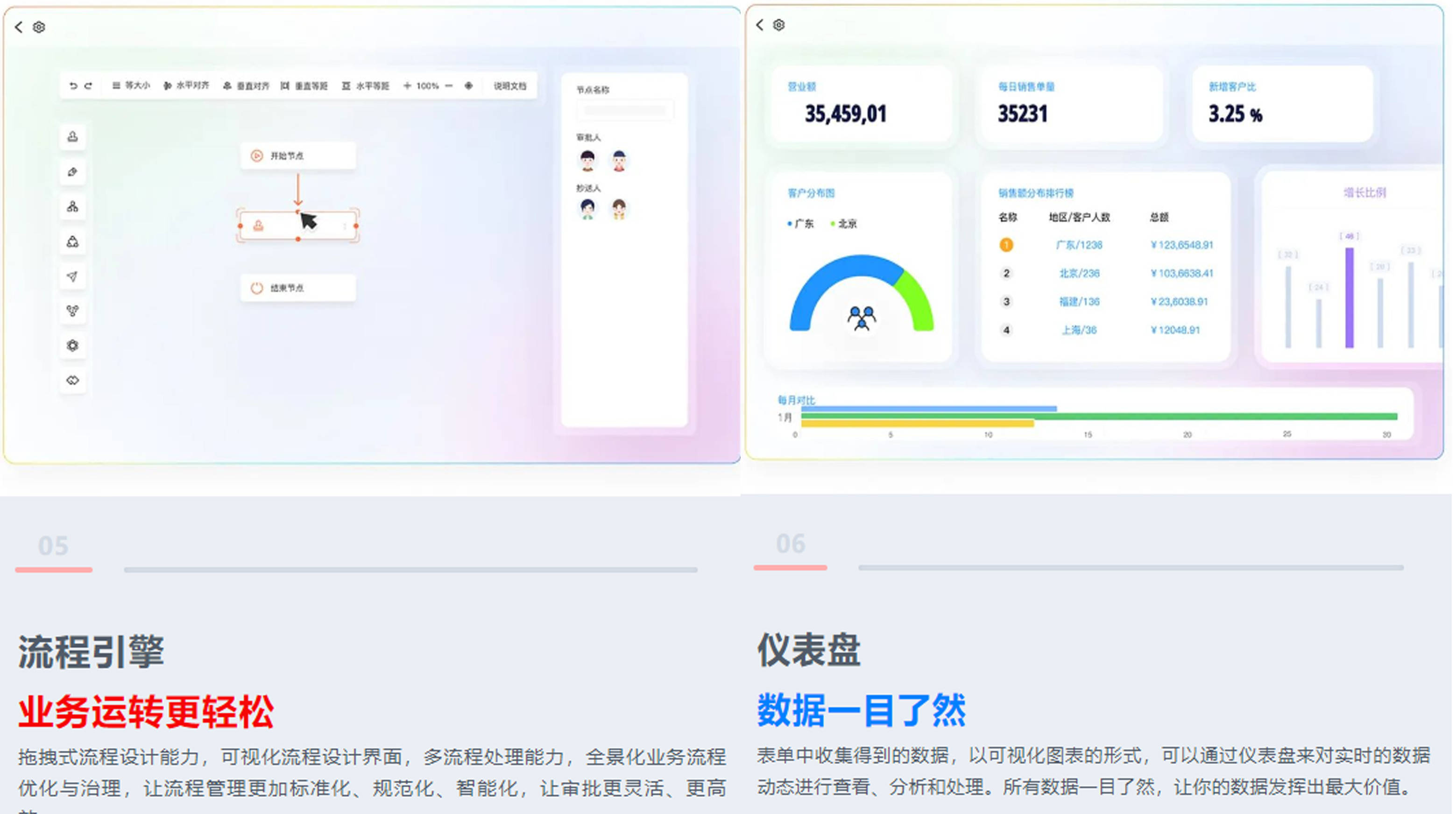Click the Undo icon in the flow toolbar
This screenshot has width=1456, height=814.
tap(72, 85)
